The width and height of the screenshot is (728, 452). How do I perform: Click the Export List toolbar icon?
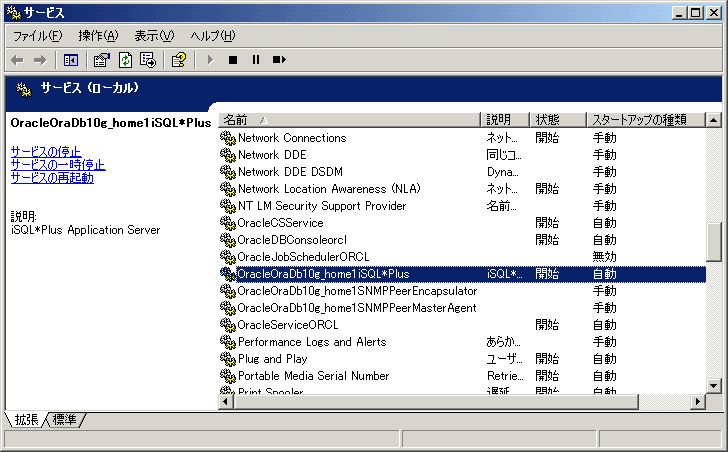tap(147, 60)
